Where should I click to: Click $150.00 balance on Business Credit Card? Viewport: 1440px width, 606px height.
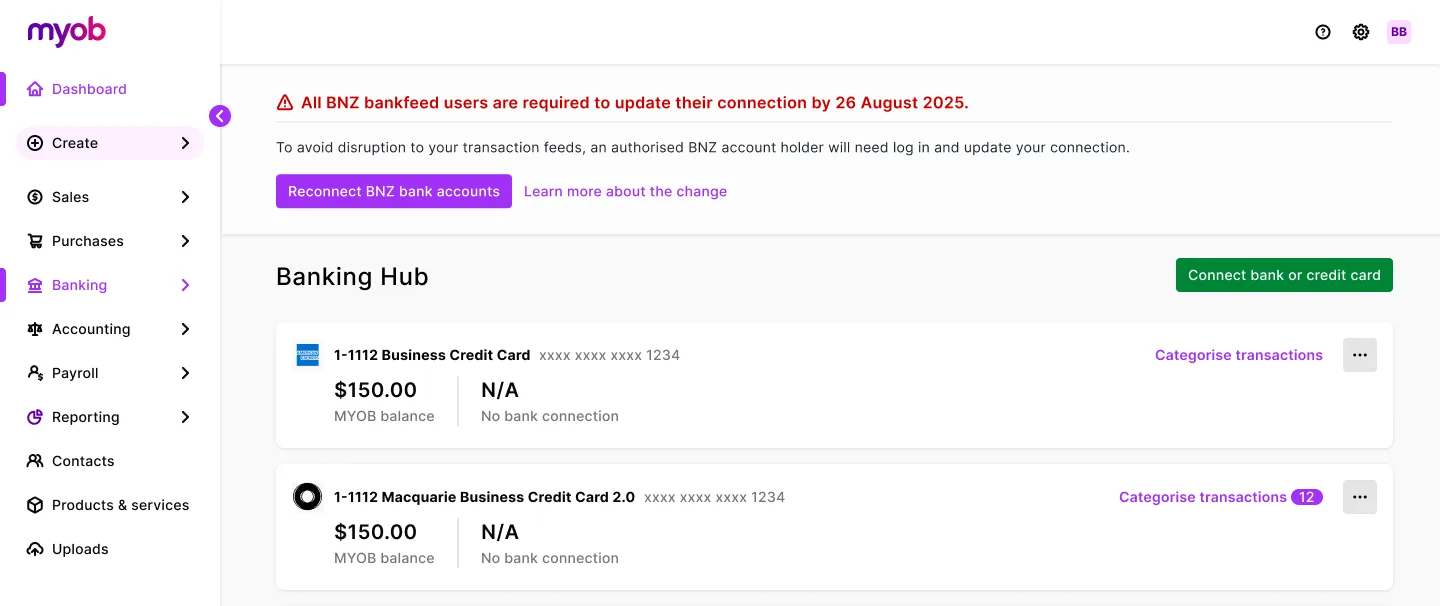point(375,390)
